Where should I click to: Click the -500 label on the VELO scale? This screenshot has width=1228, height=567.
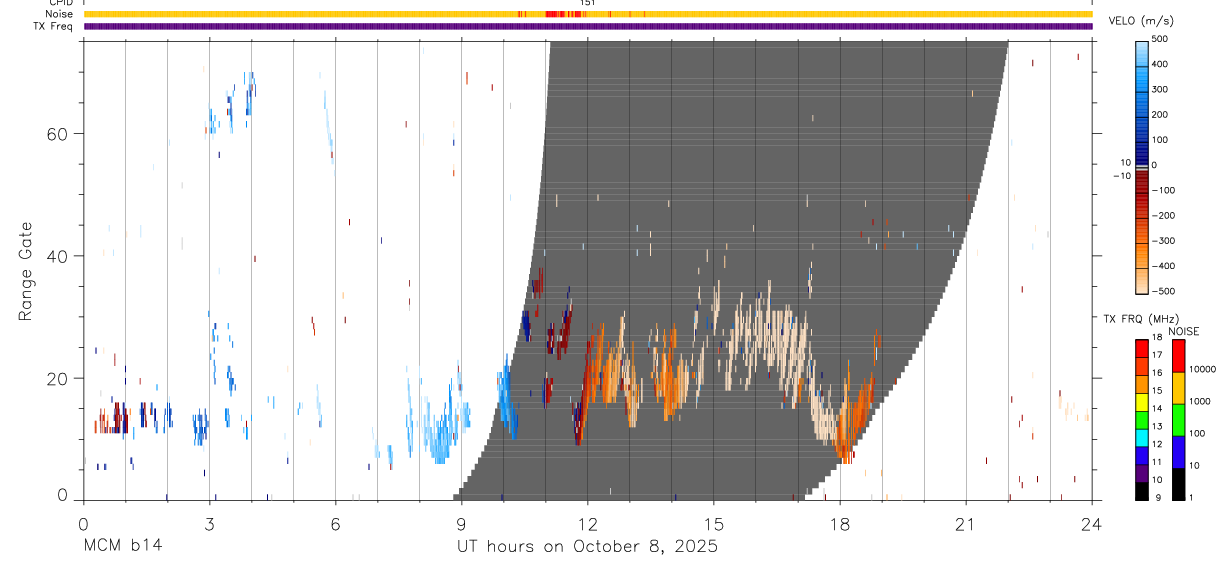1165,291
